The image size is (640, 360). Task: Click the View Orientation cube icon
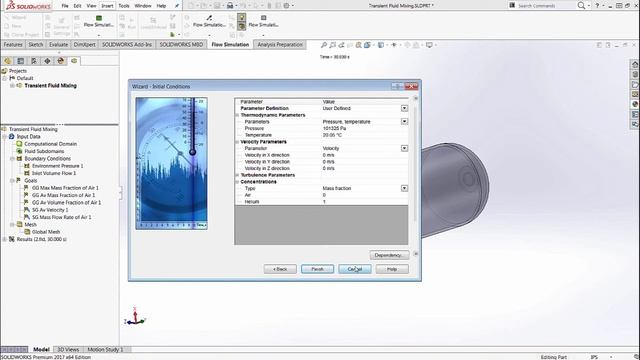click(367, 45)
